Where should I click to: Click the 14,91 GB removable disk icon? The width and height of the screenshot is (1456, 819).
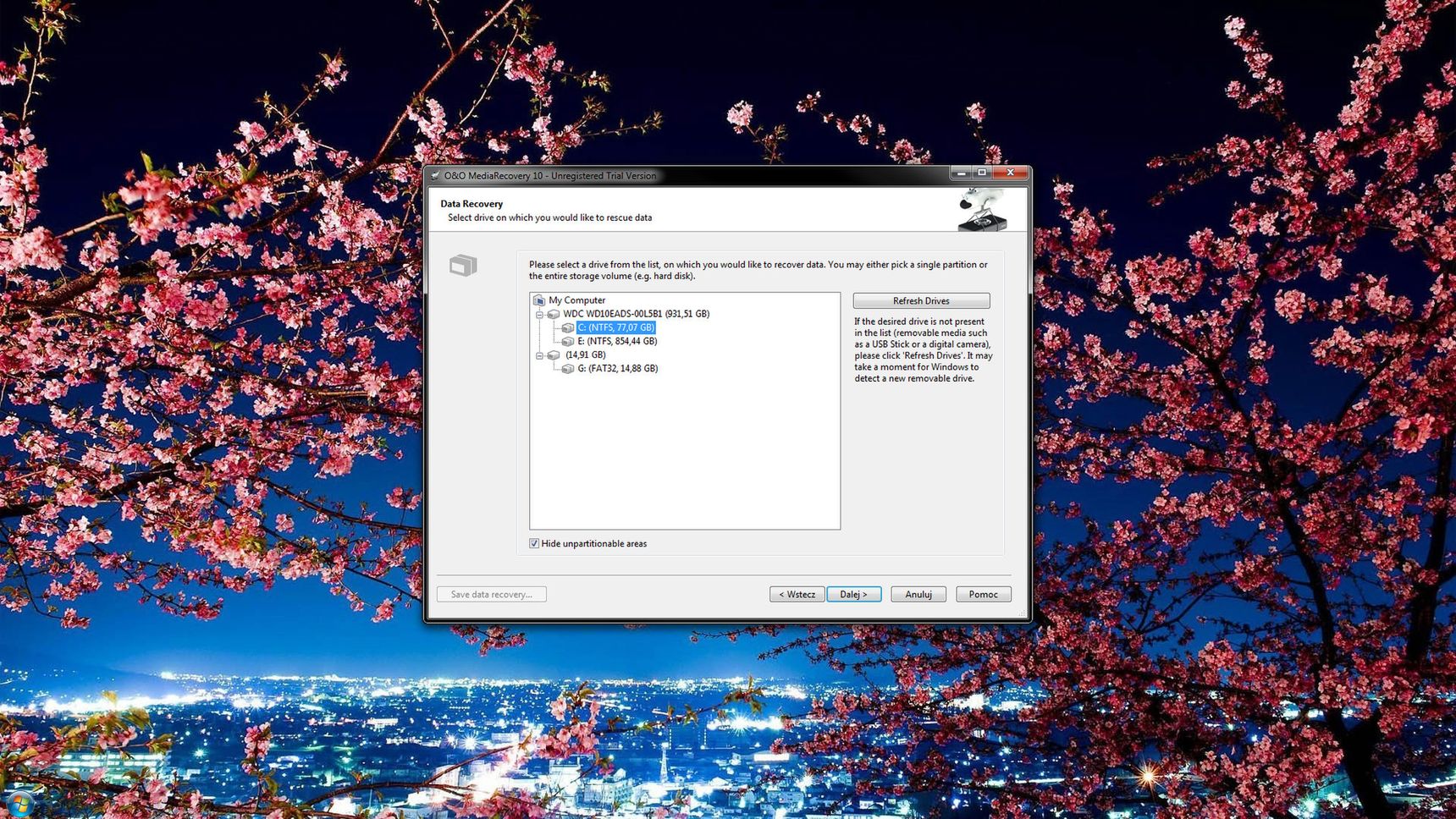[x=554, y=355]
